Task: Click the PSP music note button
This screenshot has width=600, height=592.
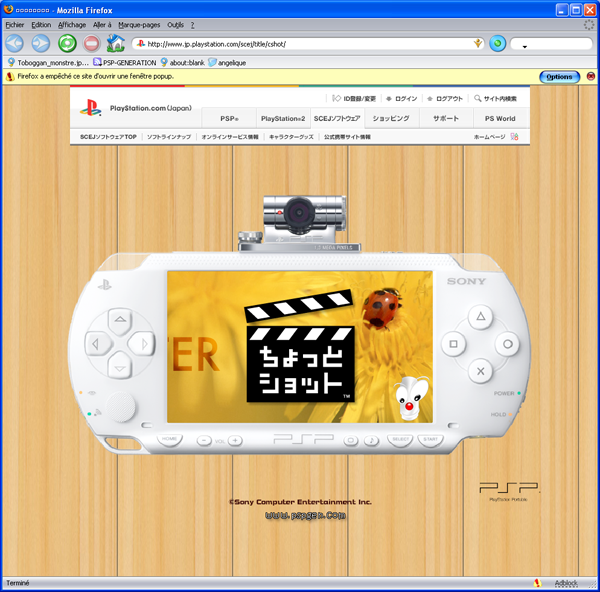Action: click(371, 440)
